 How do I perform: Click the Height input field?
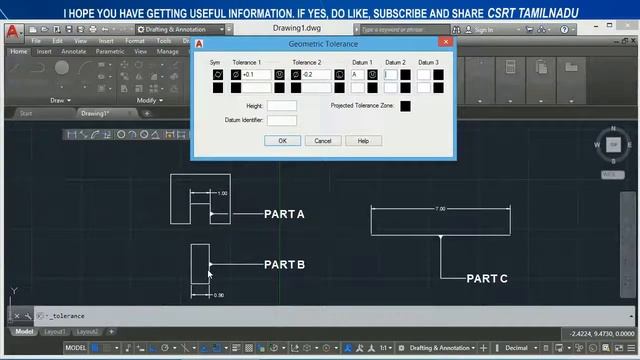pos(282,106)
